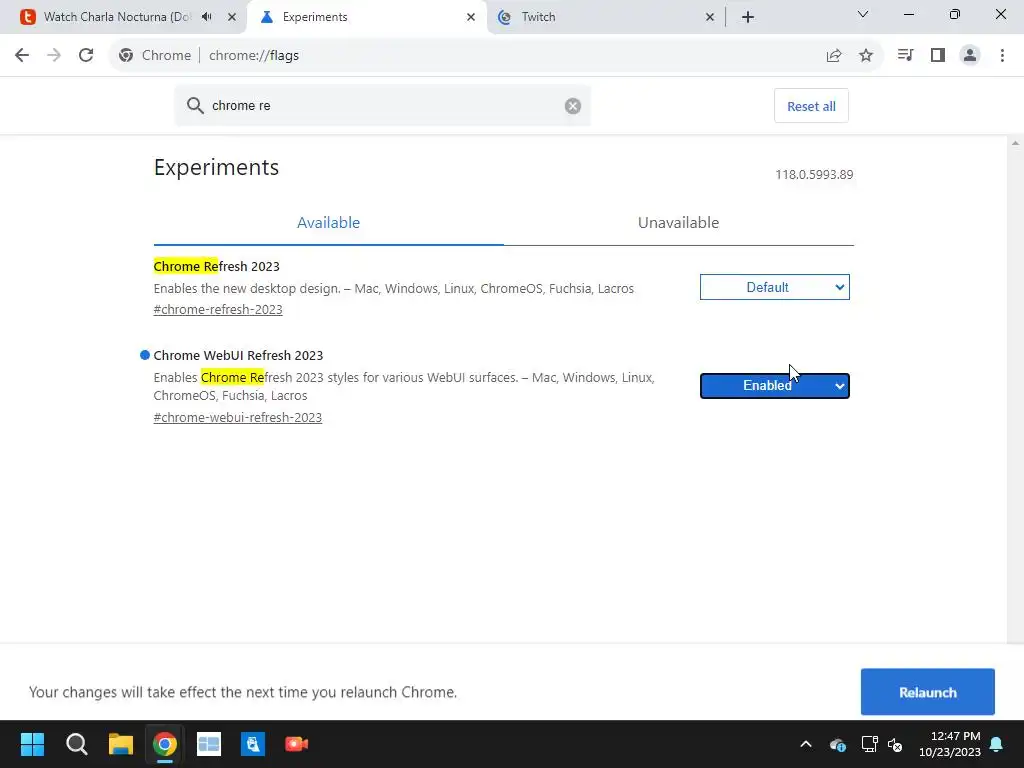
Task: Clear the flags search with the X icon
Action: coord(573,106)
